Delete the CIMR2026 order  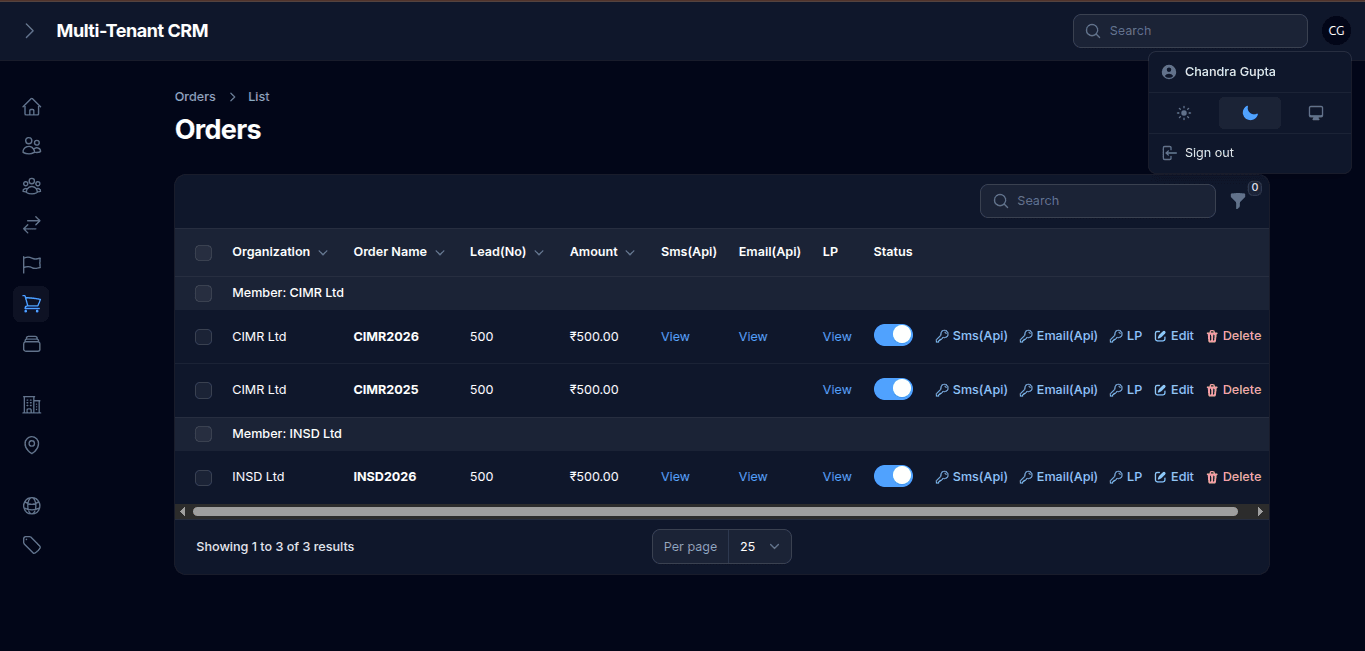[x=1234, y=336]
